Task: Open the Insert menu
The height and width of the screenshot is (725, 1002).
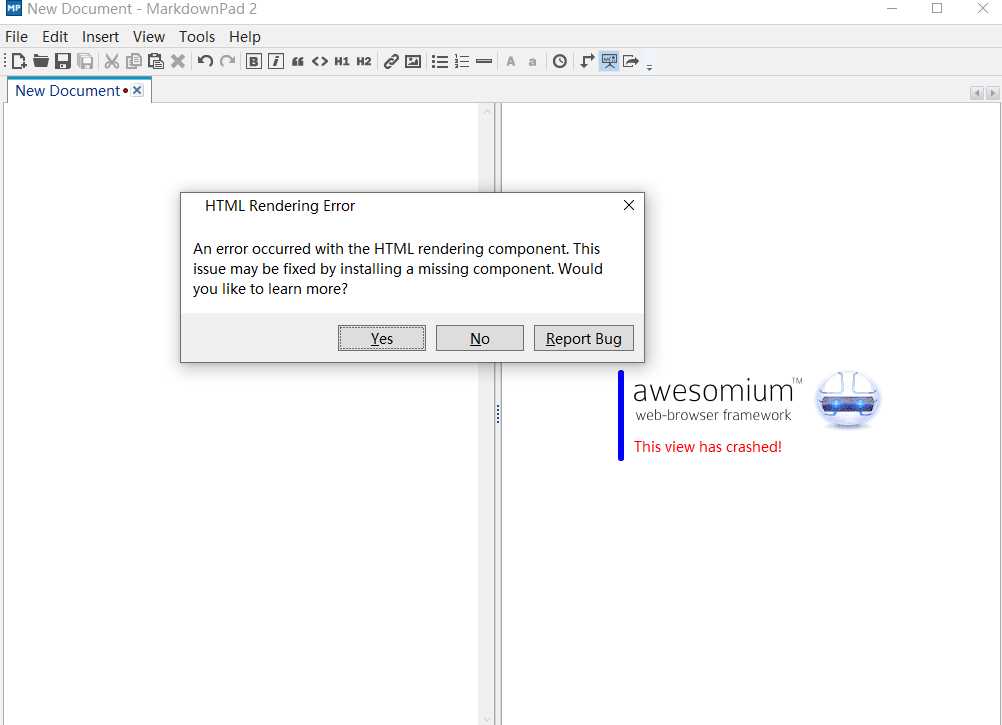Action: click(100, 36)
